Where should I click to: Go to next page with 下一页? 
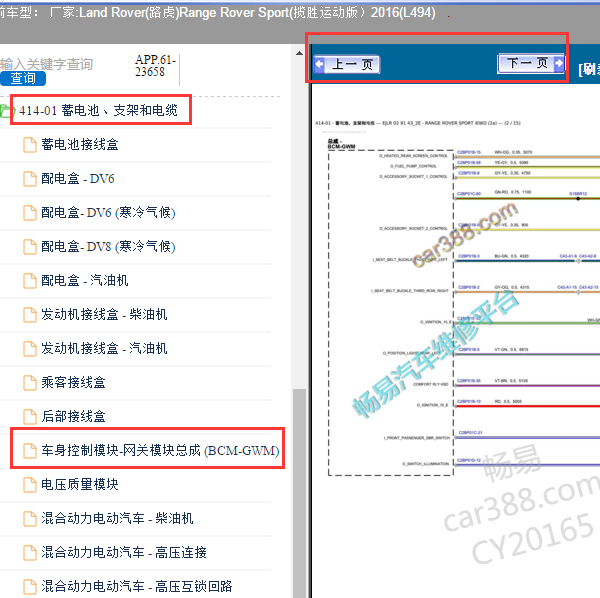(x=531, y=63)
